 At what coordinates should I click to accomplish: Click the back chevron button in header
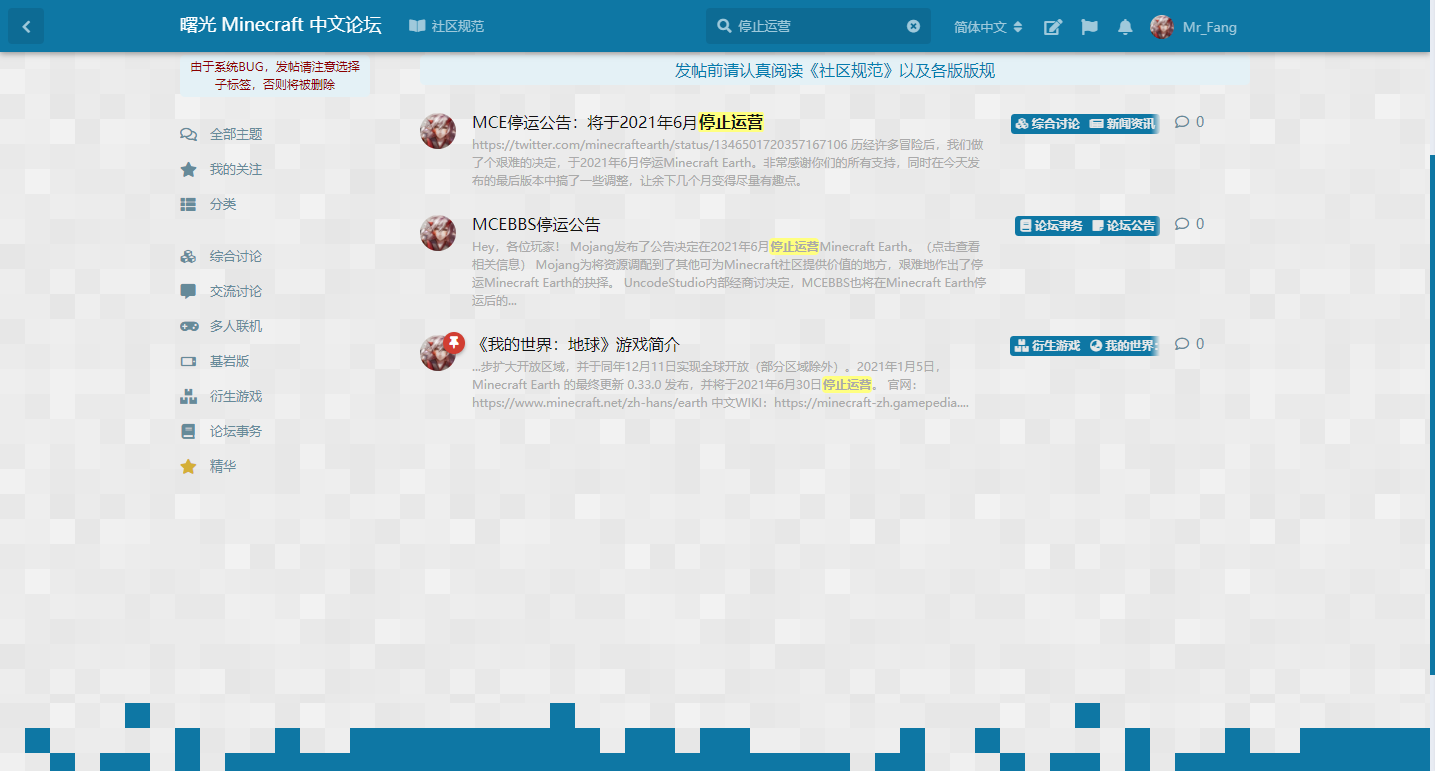coord(26,27)
